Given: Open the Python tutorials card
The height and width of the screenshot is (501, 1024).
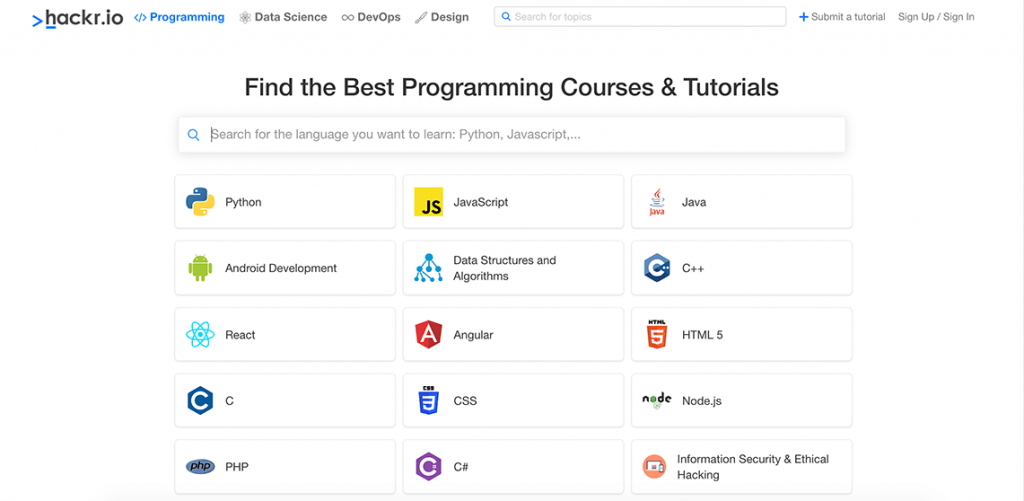Looking at the screenshot, I should 285,202.
